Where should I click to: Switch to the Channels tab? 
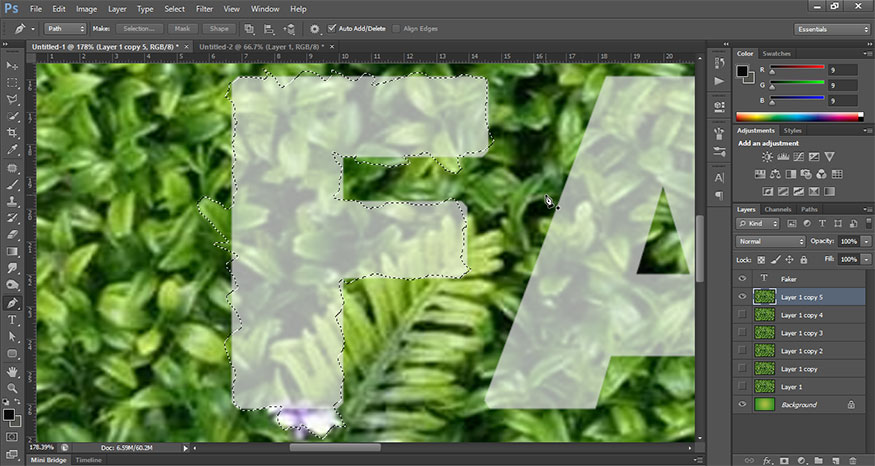click(777, 209)
